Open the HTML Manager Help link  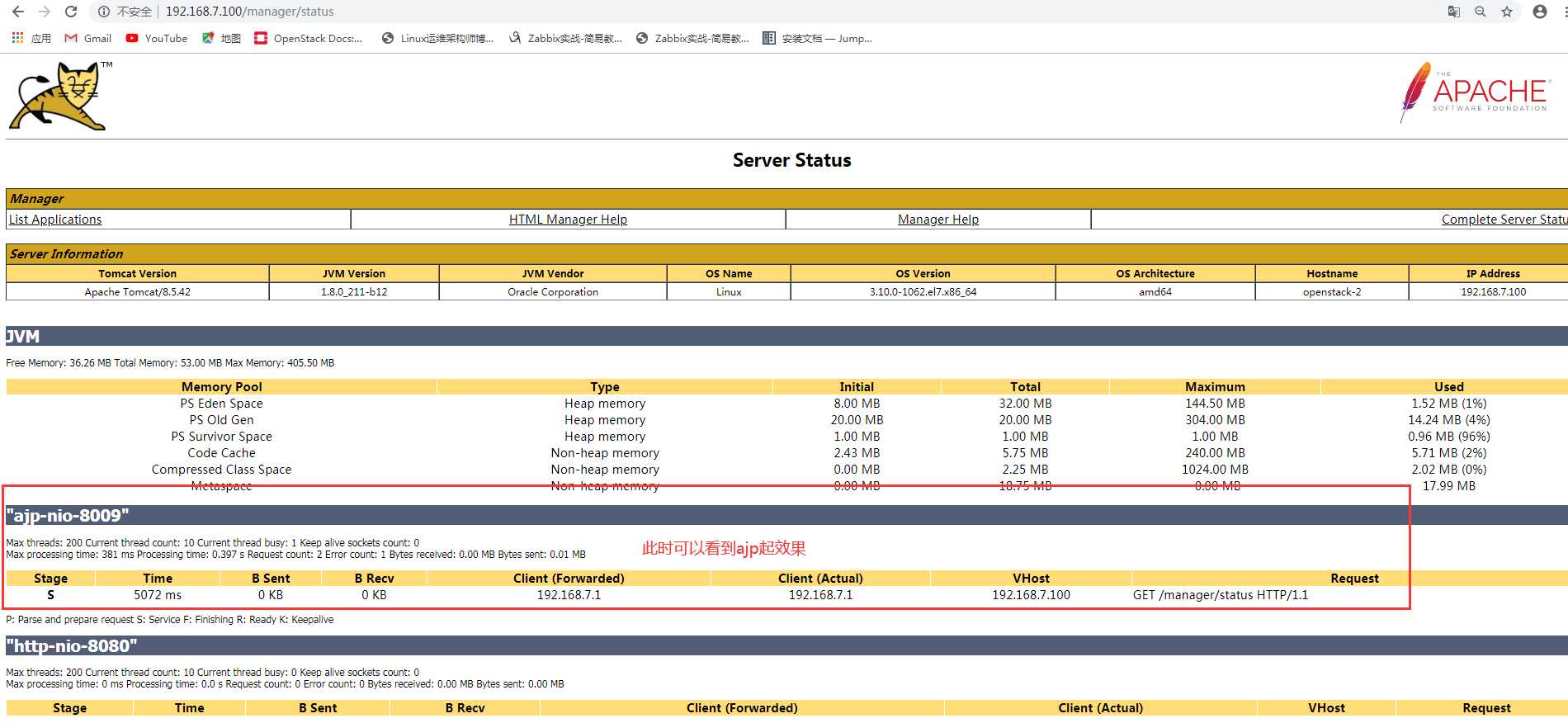tap(568, 220)
